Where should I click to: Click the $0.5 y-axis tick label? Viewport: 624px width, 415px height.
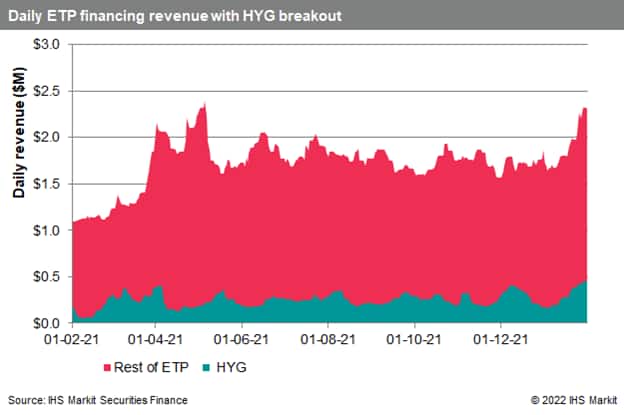50,276
